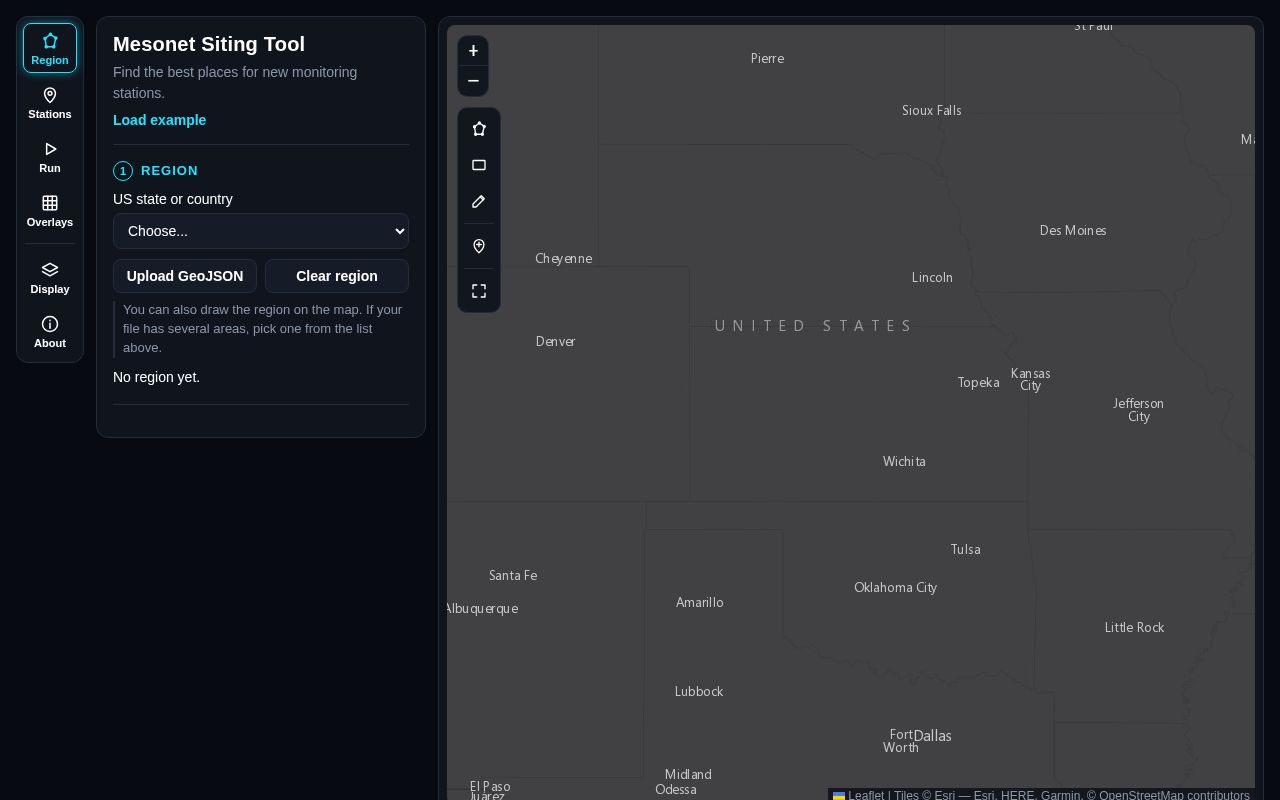Screen dimensions: 1280x800
Task: Click the Sioux Falls map label
Action: click(932, 111)
